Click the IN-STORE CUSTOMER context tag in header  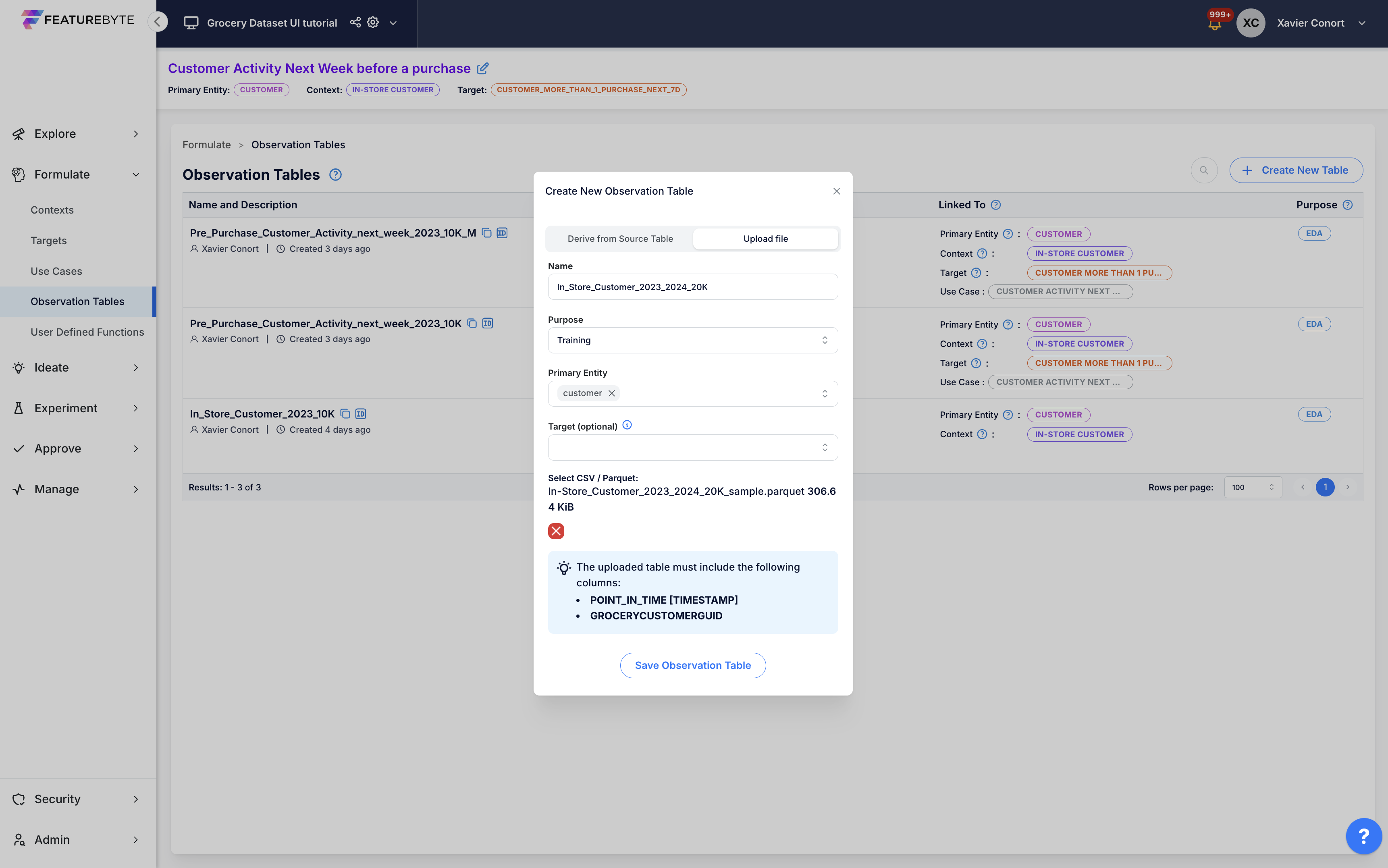tap(393, 89)
